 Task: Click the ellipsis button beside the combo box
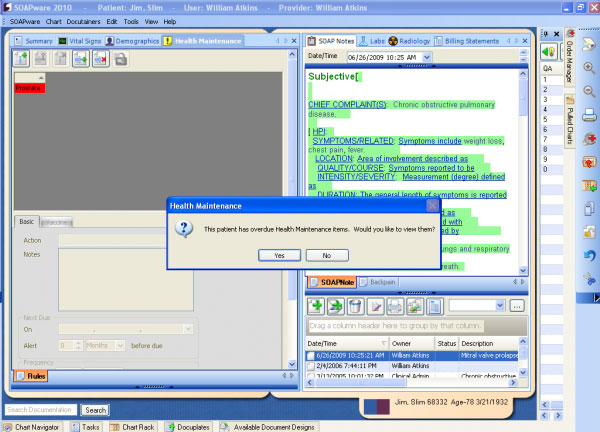[x=517, y=305]
